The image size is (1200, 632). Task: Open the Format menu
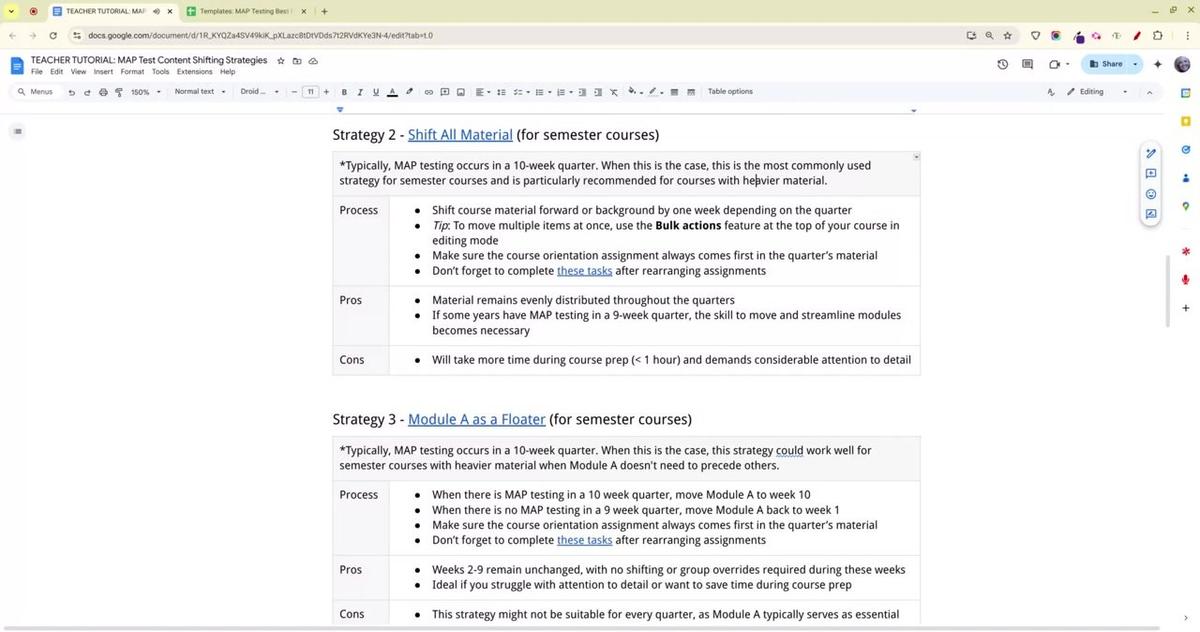pyautogui.click(x=132, y=72)
